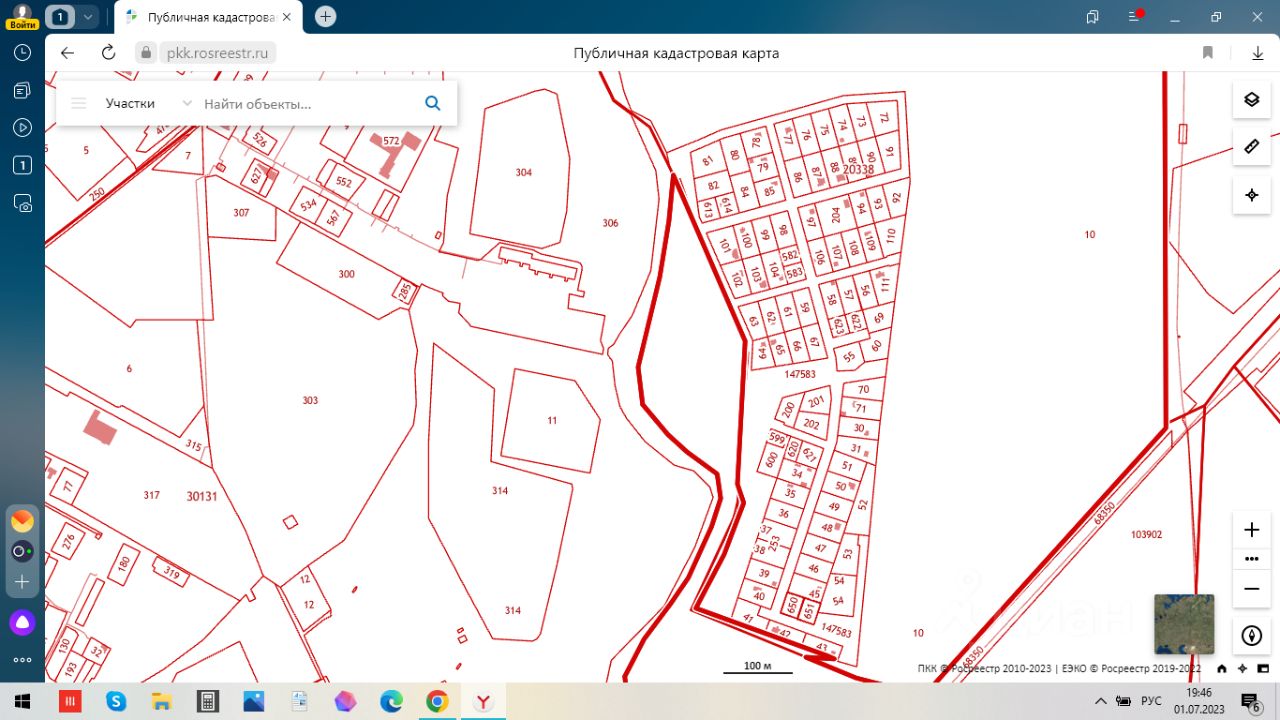This screenshot has width=1280, height=720.
Task: Open the Windows Start menu
Action: pyautogui.click(x=22, y=702)
